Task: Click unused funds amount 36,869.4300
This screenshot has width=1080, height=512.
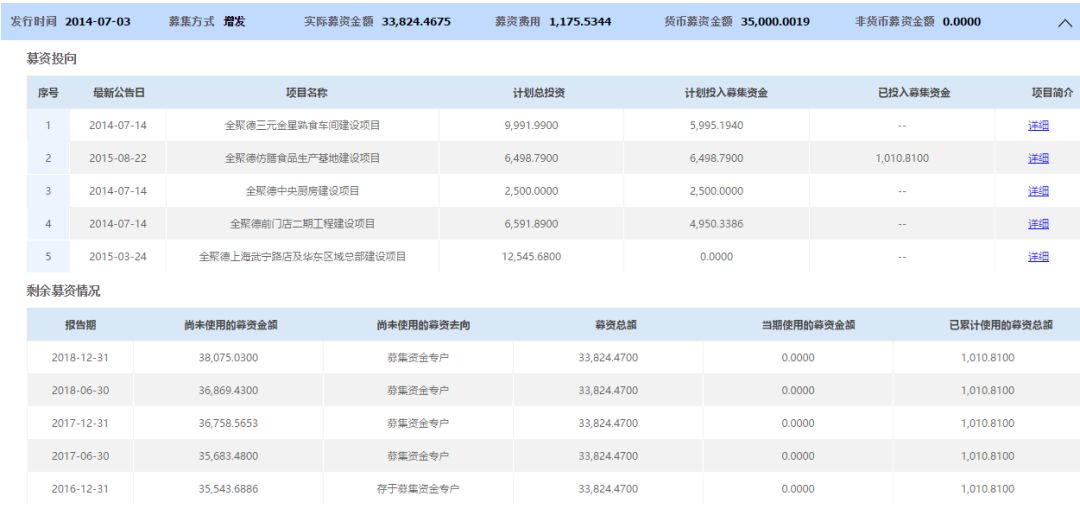Action: pyautogui.click(x=228, y=391)
